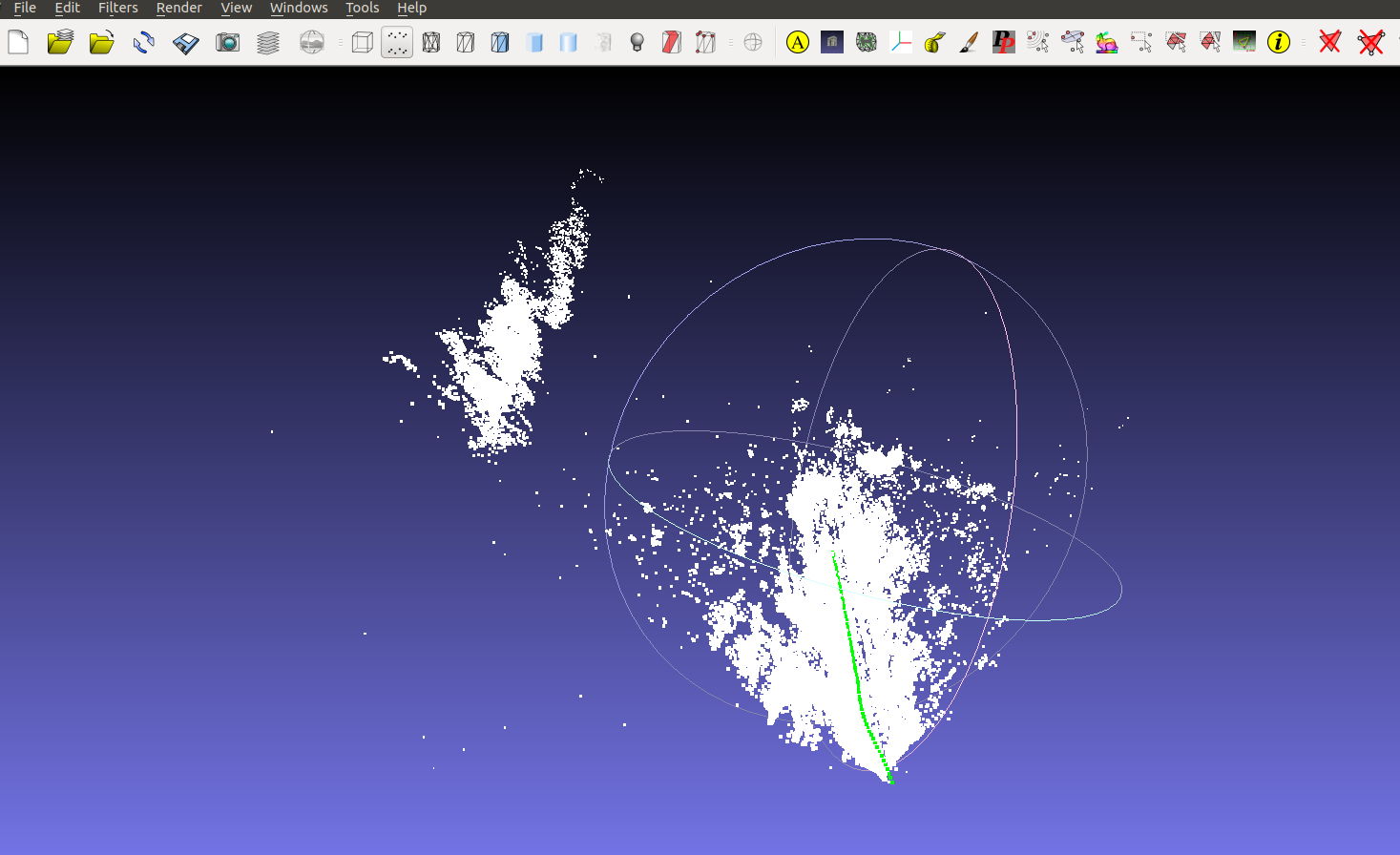Open a new mesh file
The width and height of the screenshot is (1400, 855).
pyautogui.click(x=102, y=42)
